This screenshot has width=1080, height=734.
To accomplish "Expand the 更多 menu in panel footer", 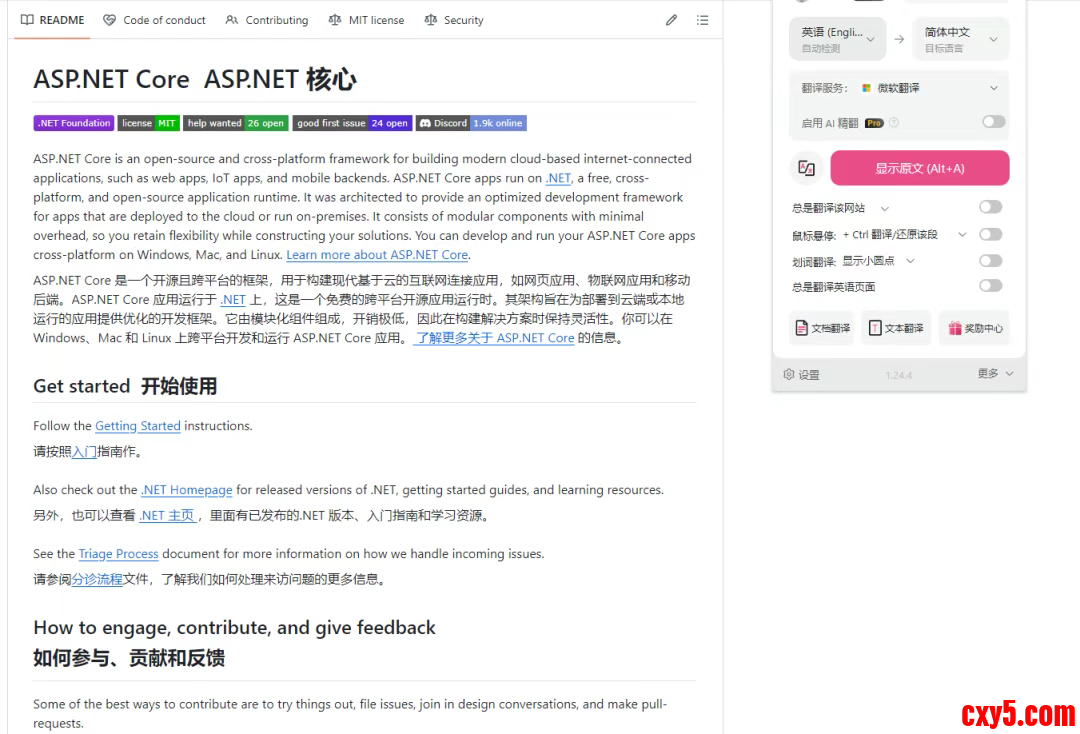I will (995, 373).
